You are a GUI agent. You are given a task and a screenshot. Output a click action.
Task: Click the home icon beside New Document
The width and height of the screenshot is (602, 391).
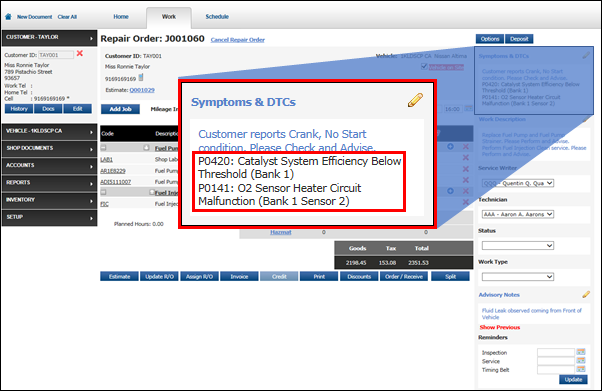coord(8,17)
